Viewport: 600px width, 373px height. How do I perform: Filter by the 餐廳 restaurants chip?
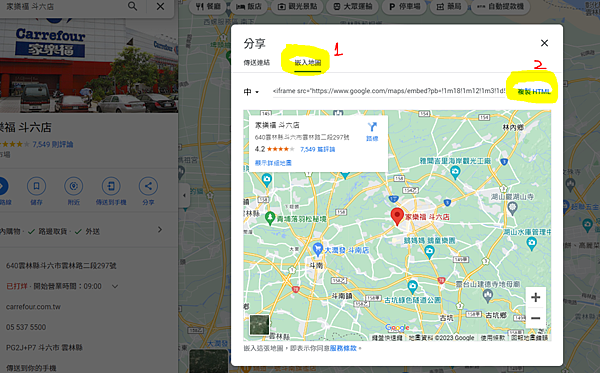pos(208,7)
